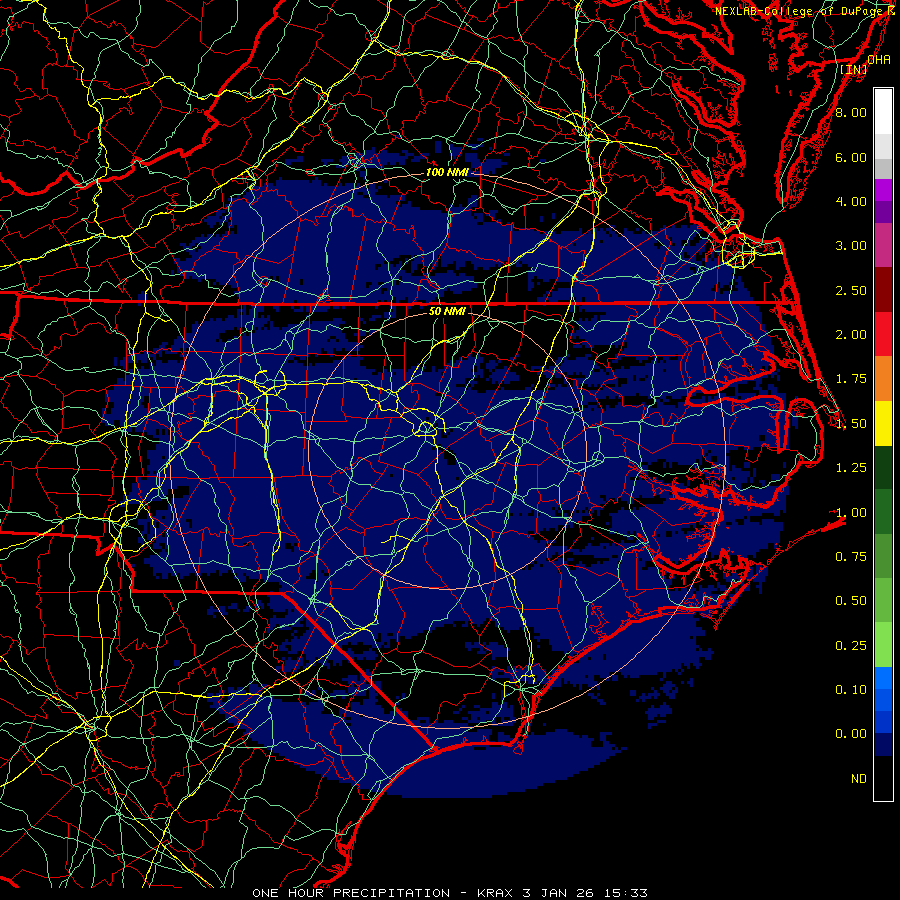Click the 2.00 legend value

click(851, 335)
